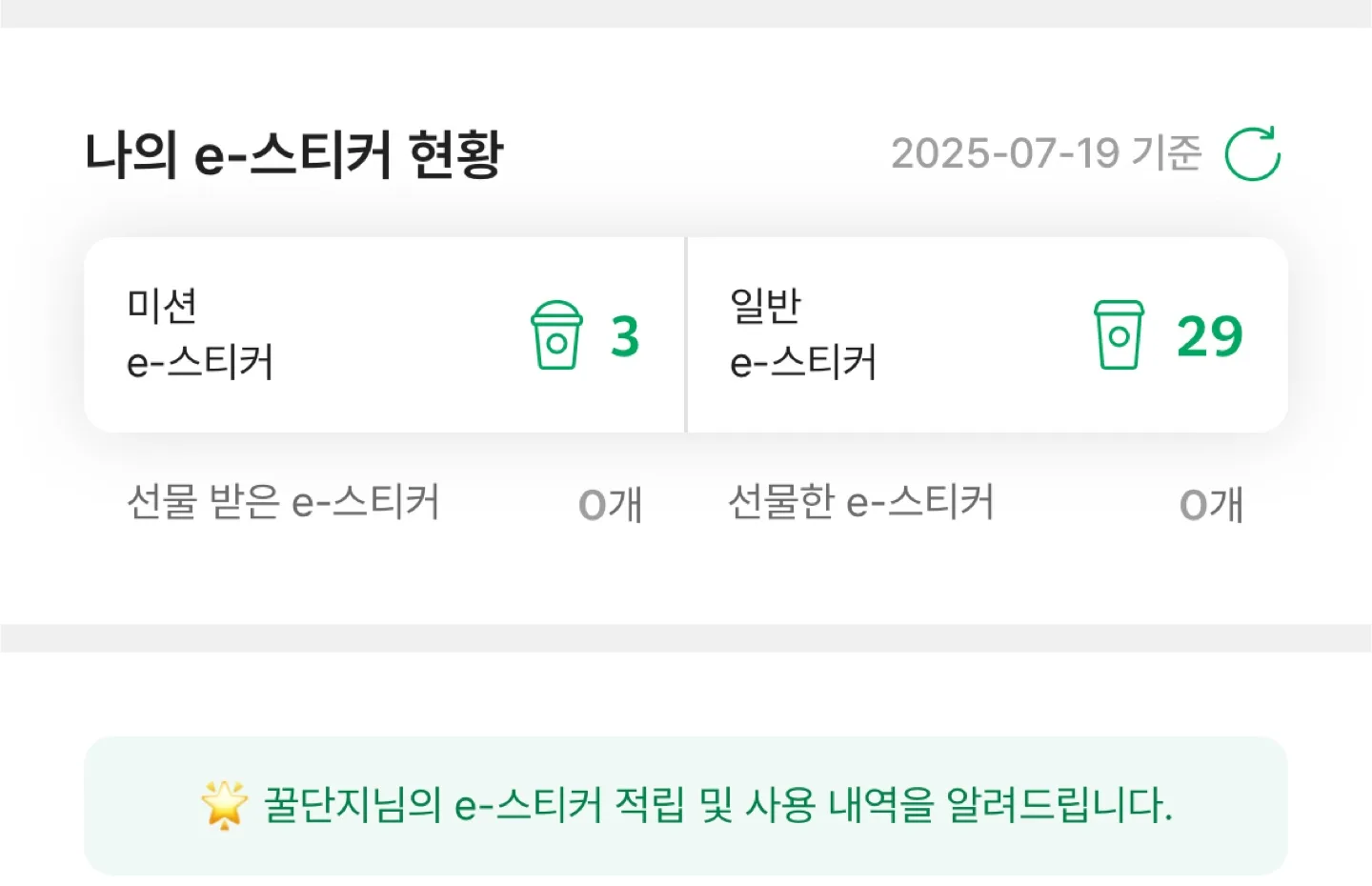Click the star emoji in the banner
Image resolution: width=1372 pixels, height=886 pixels.
pyautogui.click(x=225, y=804)
